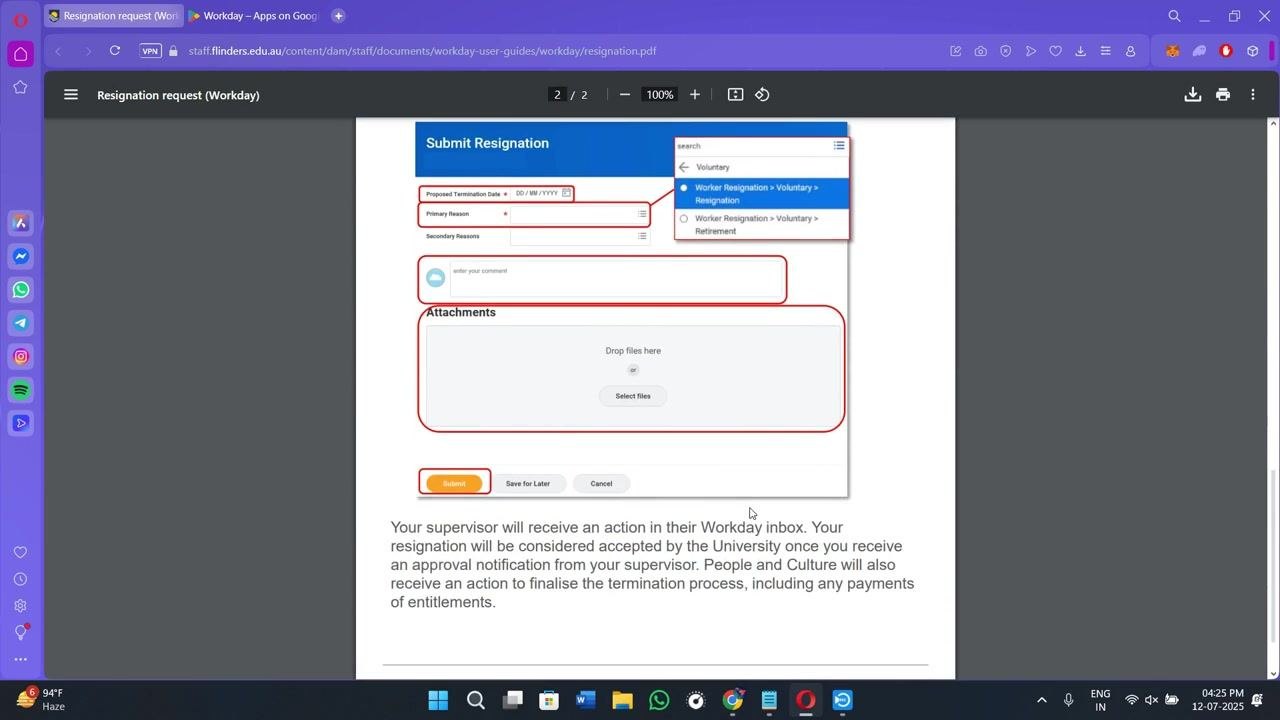
Task: Open the Windows Start menu
Action: coord(438,700)
